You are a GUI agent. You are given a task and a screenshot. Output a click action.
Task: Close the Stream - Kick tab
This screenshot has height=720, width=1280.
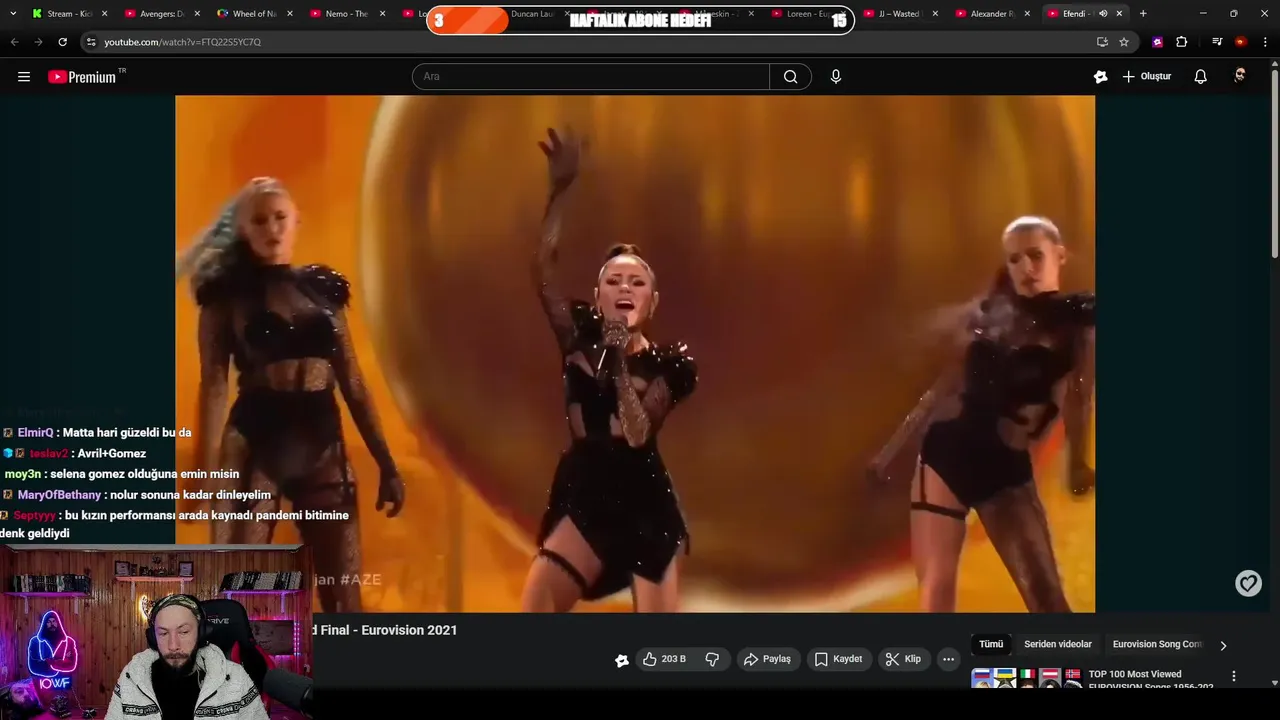(x=104, y=14)
